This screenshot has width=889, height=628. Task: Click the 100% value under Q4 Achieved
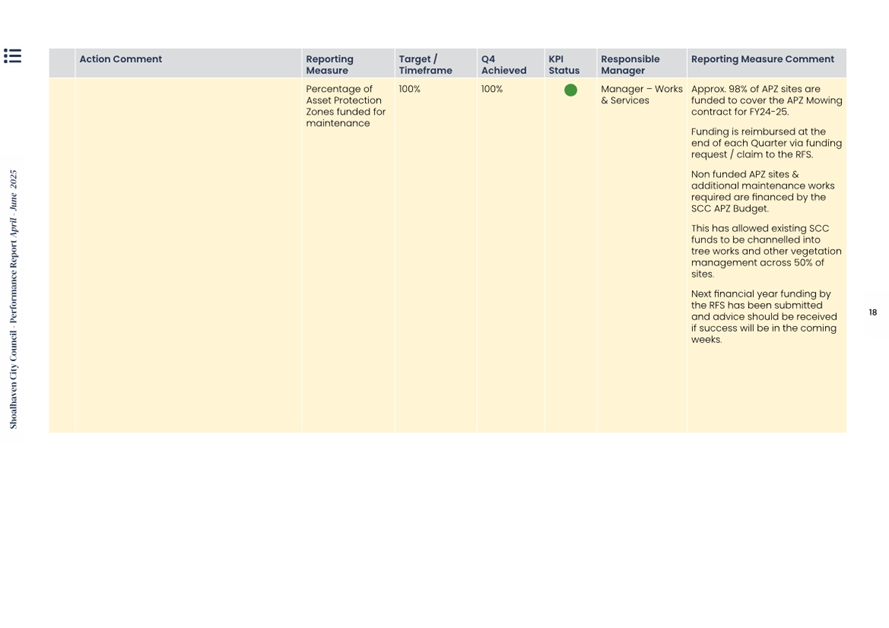(x=492, y=89)
